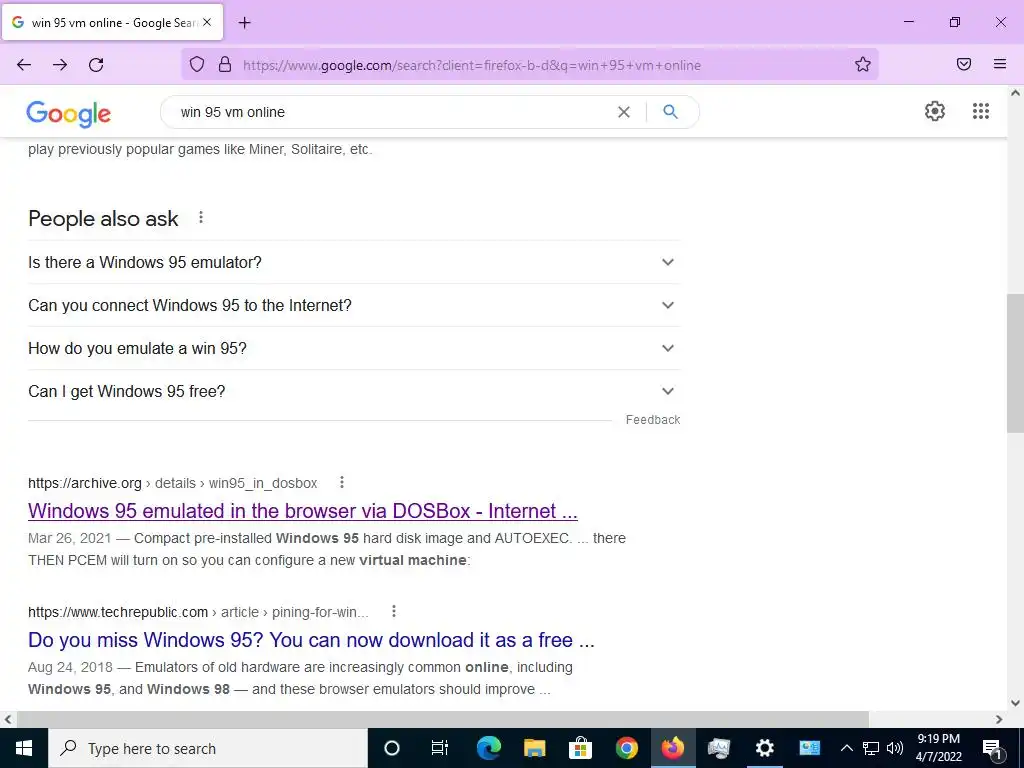Open the three-dot menu for techrepublic.com result

click(x=394, y=611)
